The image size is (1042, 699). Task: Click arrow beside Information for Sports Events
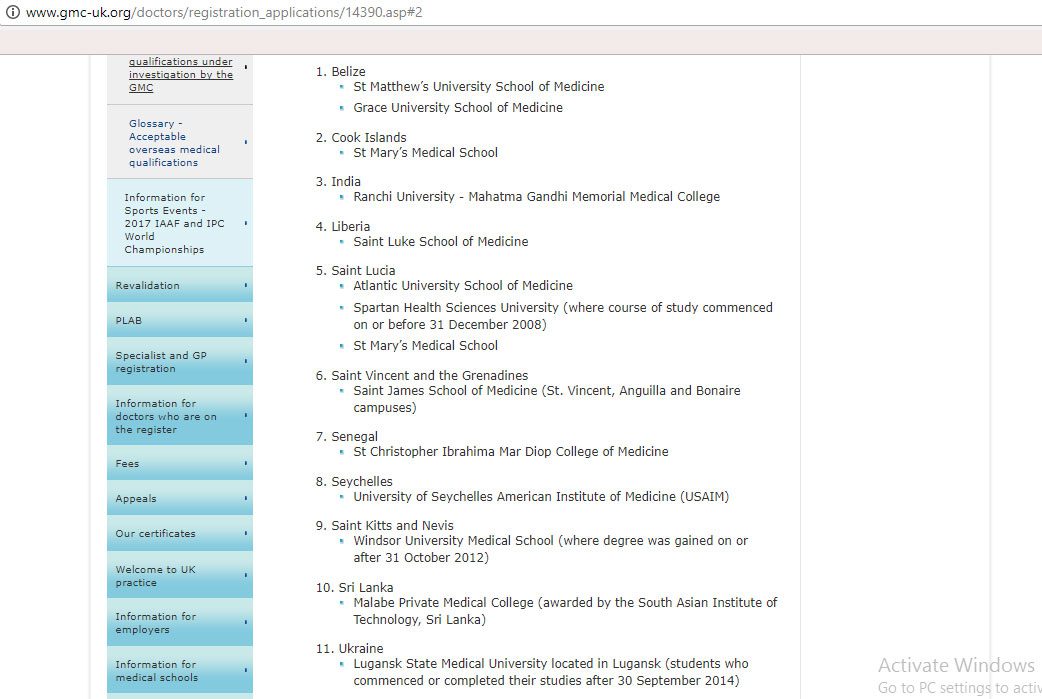click(245, 223)
